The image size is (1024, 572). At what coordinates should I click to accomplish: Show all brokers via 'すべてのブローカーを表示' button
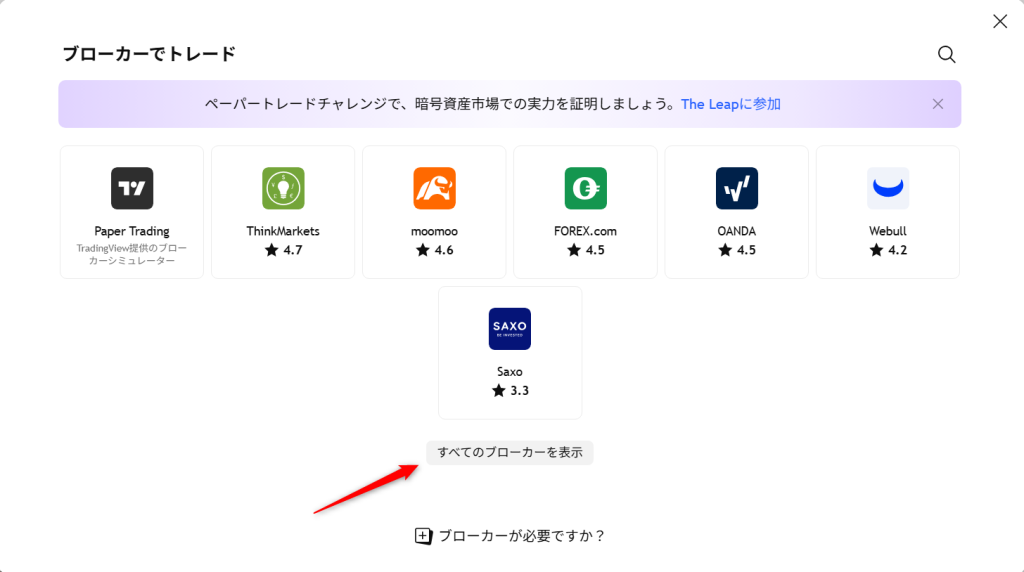coord(510,453)
